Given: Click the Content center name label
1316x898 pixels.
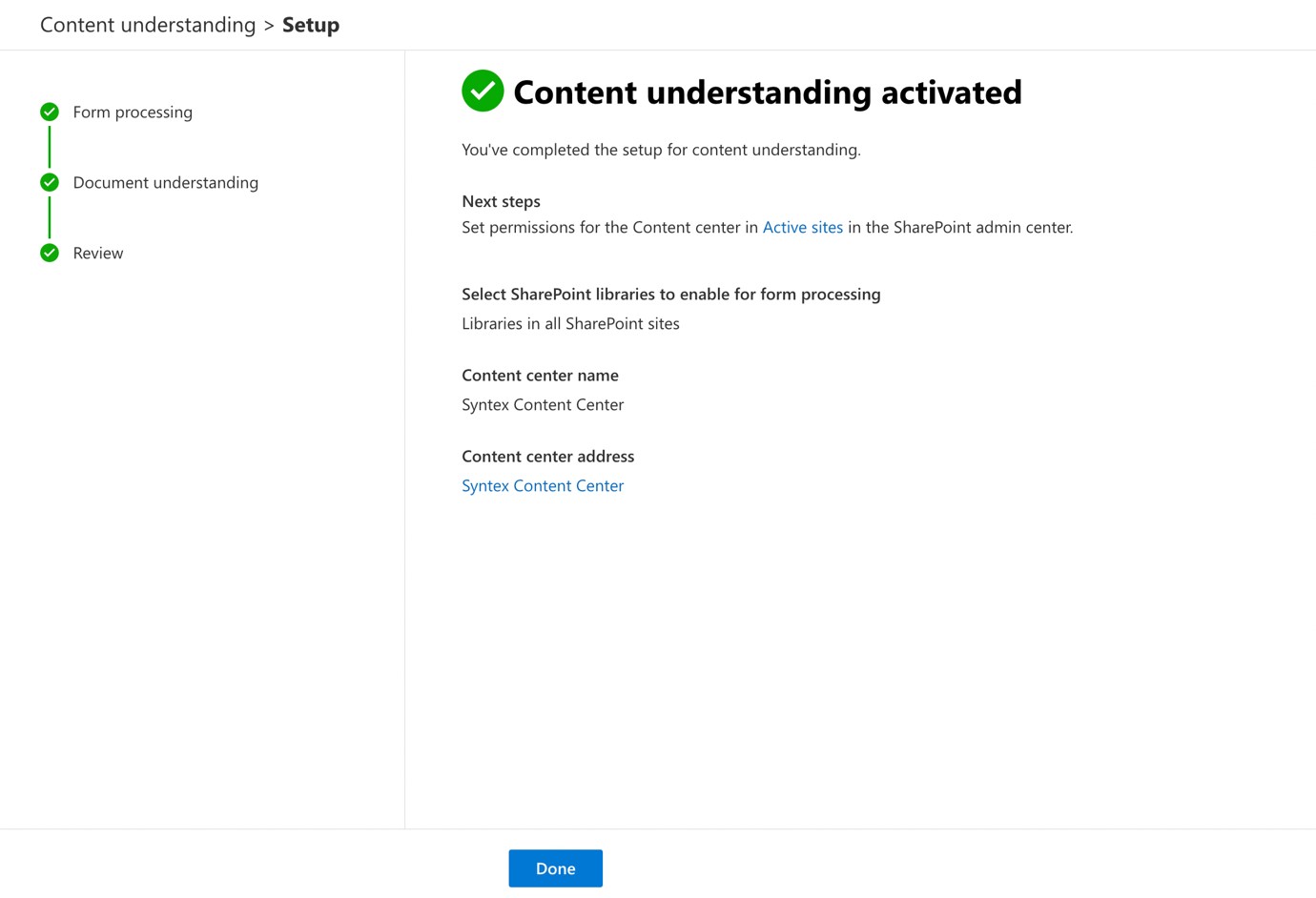Looking at the screenshot, I should [540, 375].
